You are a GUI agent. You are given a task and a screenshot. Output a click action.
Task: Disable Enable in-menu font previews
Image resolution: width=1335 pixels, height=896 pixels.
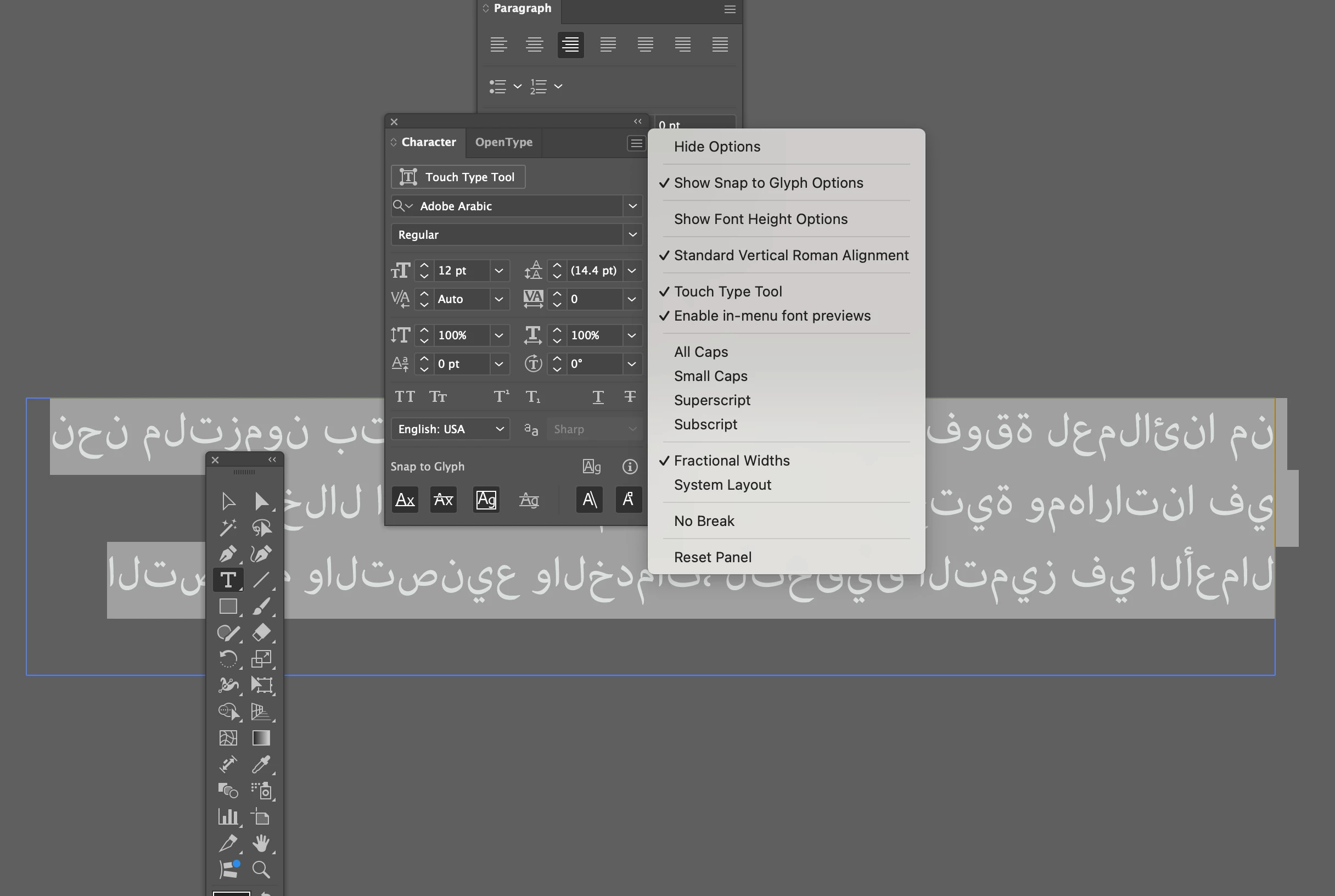pos(772,316)
